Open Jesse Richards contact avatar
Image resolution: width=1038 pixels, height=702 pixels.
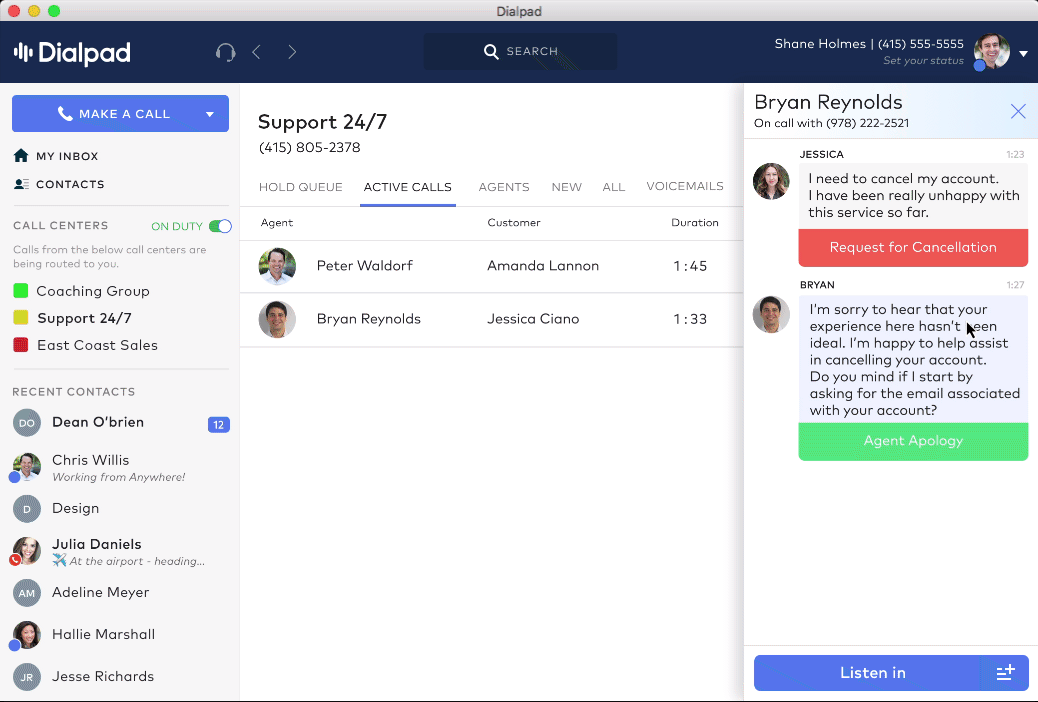coord(26,677)
